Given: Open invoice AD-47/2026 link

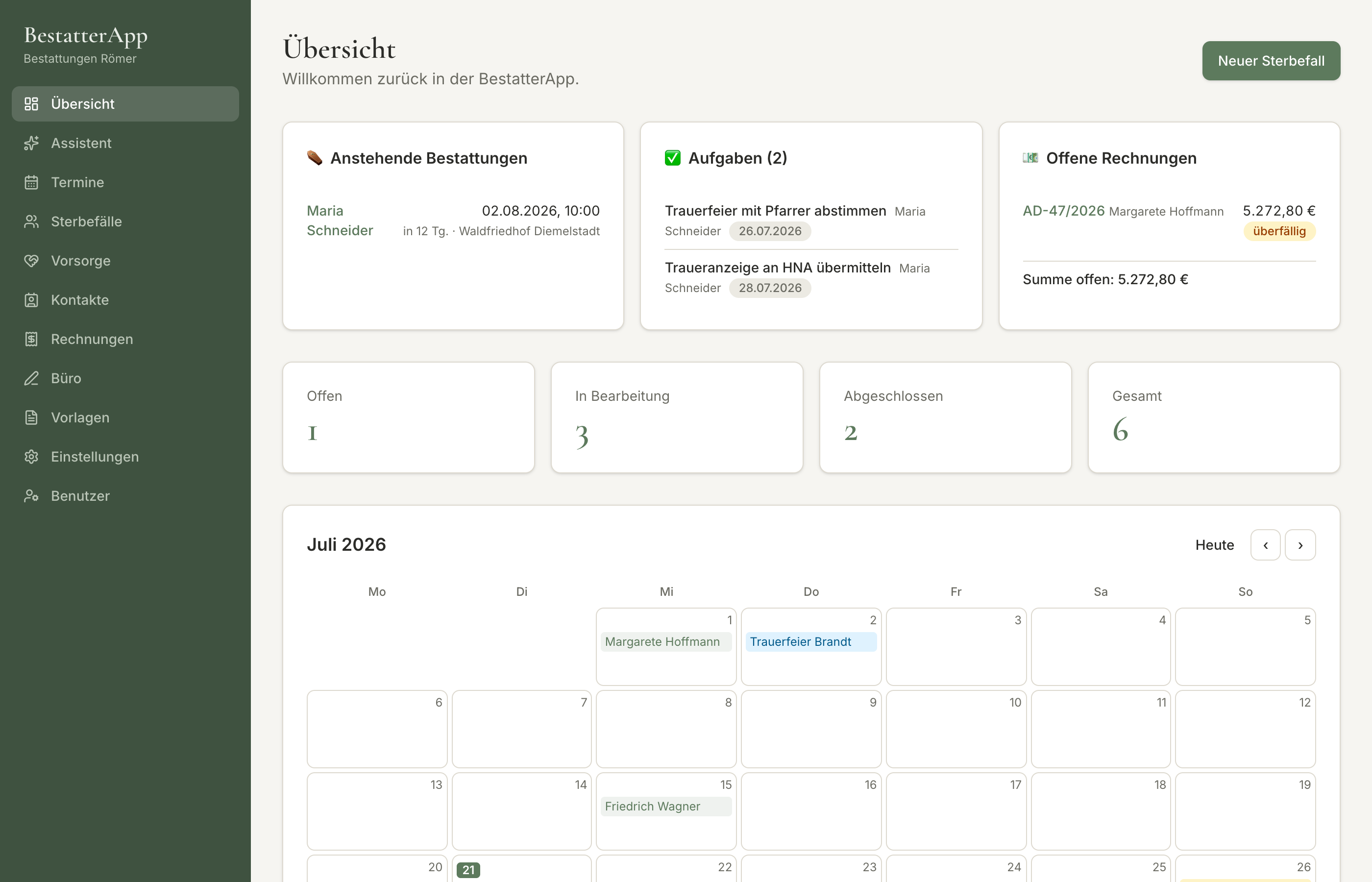Looking at the screenshot, I should coord(1063,211).
